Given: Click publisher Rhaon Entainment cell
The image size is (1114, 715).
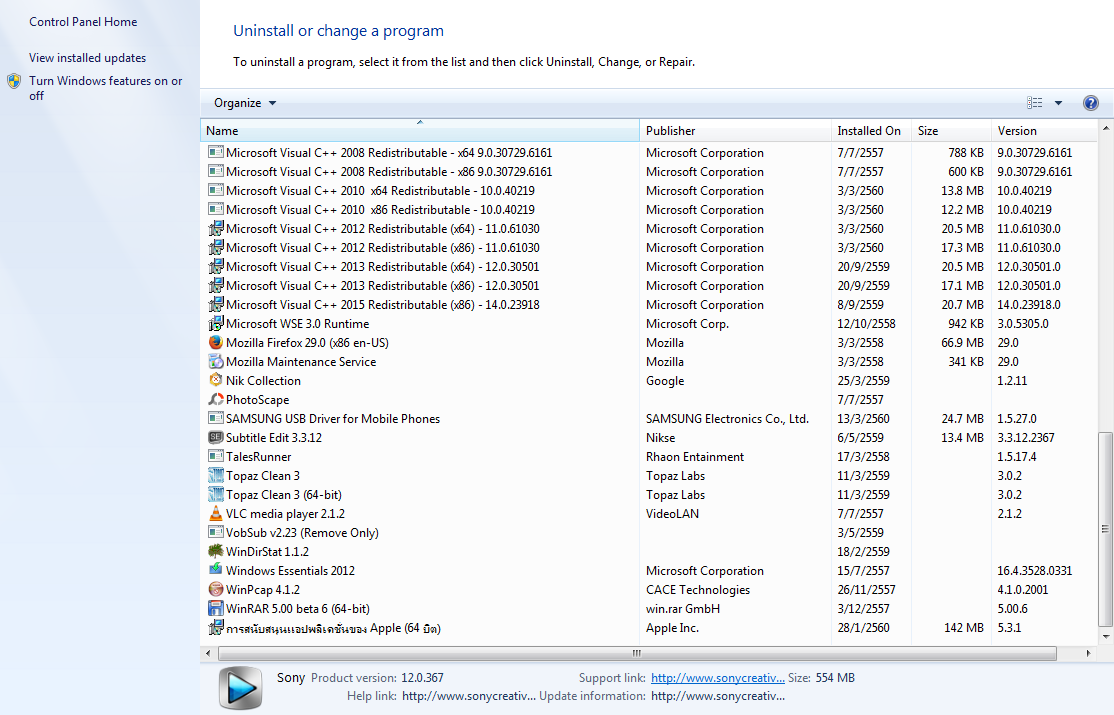Looking at the screenshot, I should point(695,457).
